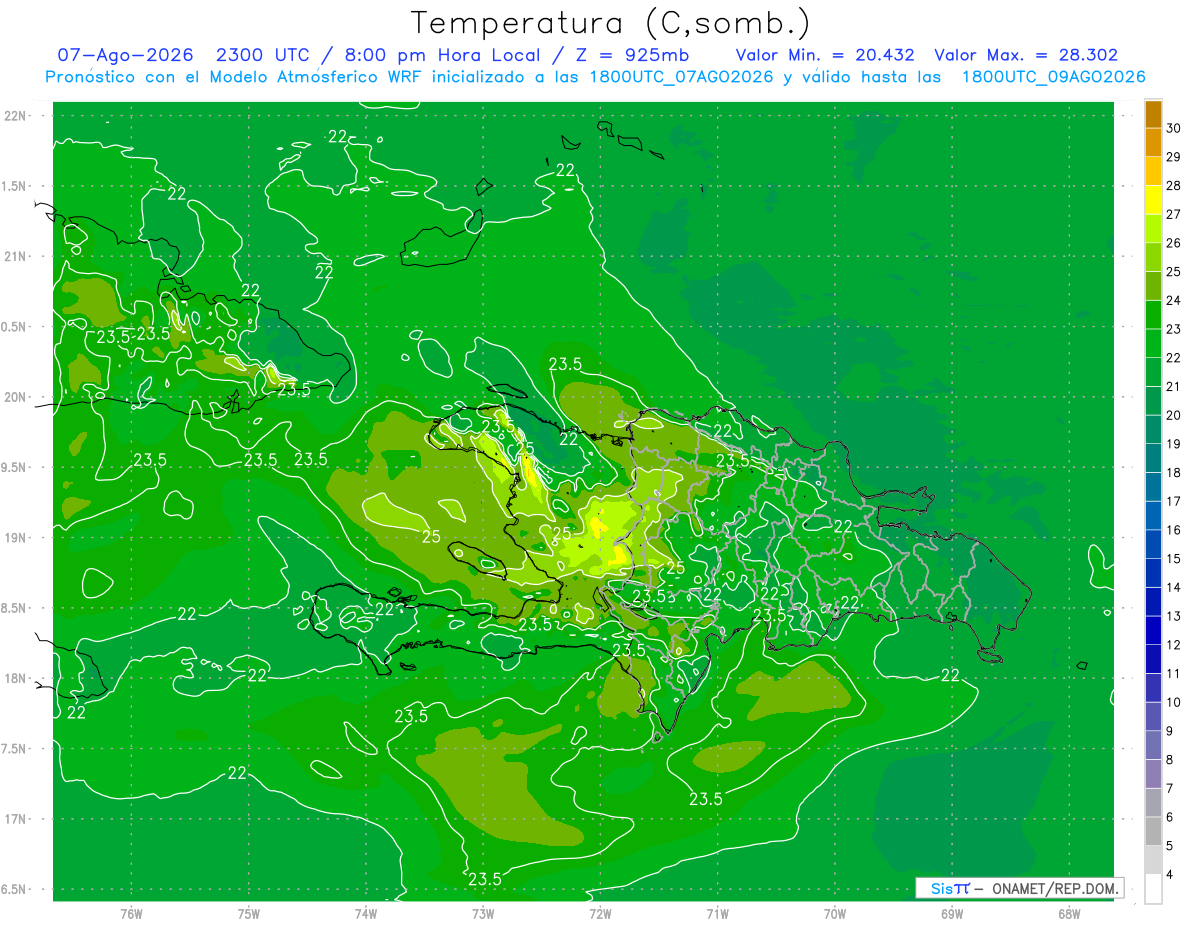Screen dimensions: 1200x927
Task: Click 'Valor Min. = 20.432' text
Action: click(x=825, y=55)
